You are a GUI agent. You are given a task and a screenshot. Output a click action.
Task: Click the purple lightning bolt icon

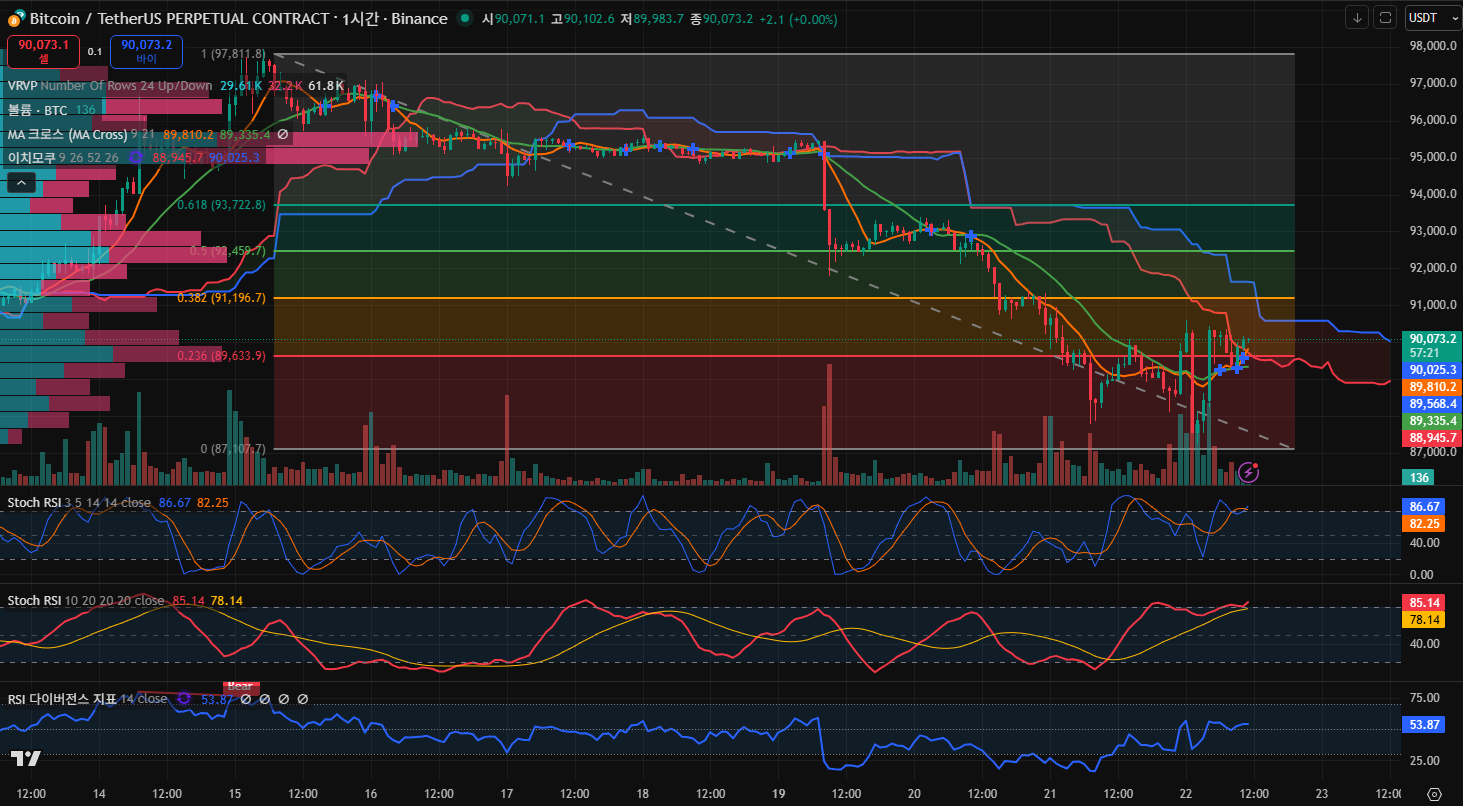click(1248, 472)
